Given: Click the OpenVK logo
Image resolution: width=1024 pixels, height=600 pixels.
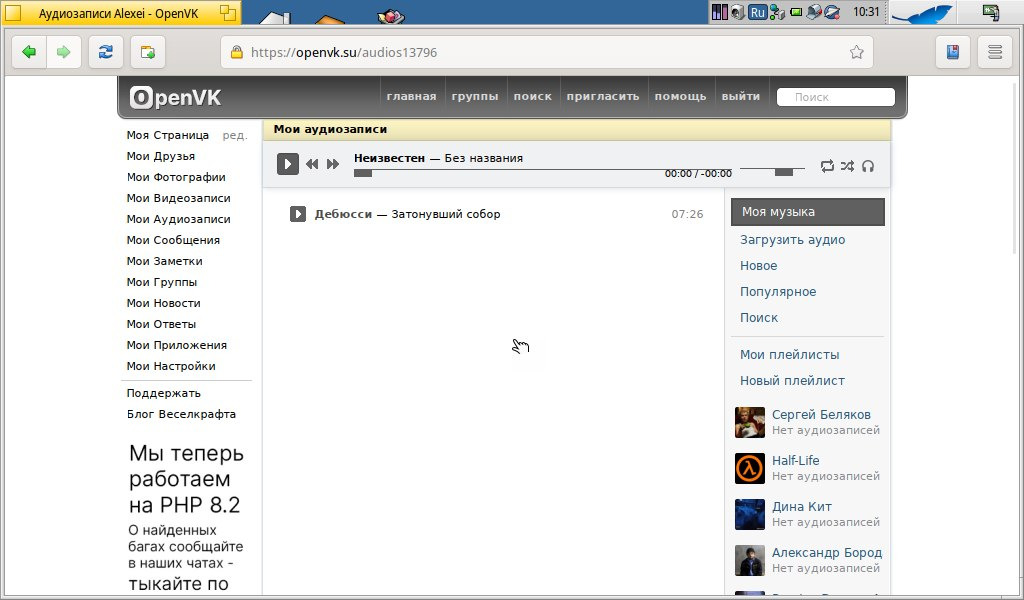Looking at the screenshot, I should 175,97.
